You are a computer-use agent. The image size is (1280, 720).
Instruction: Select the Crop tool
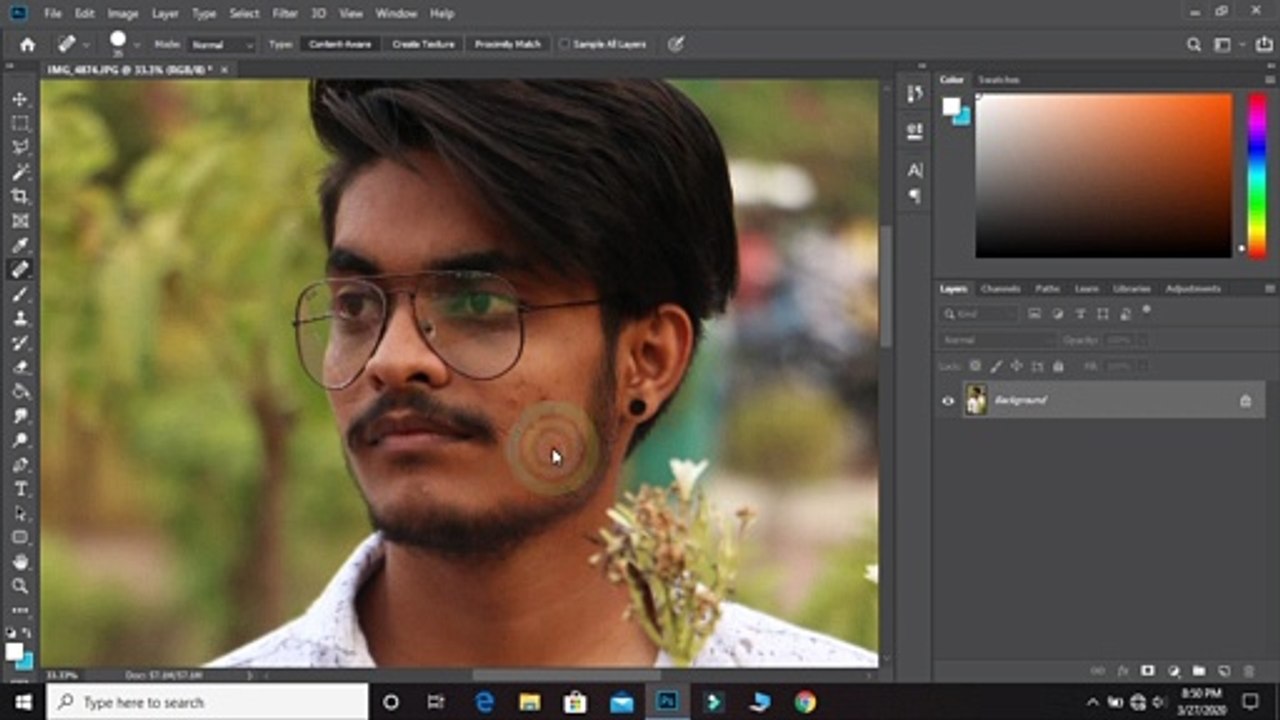20,196
